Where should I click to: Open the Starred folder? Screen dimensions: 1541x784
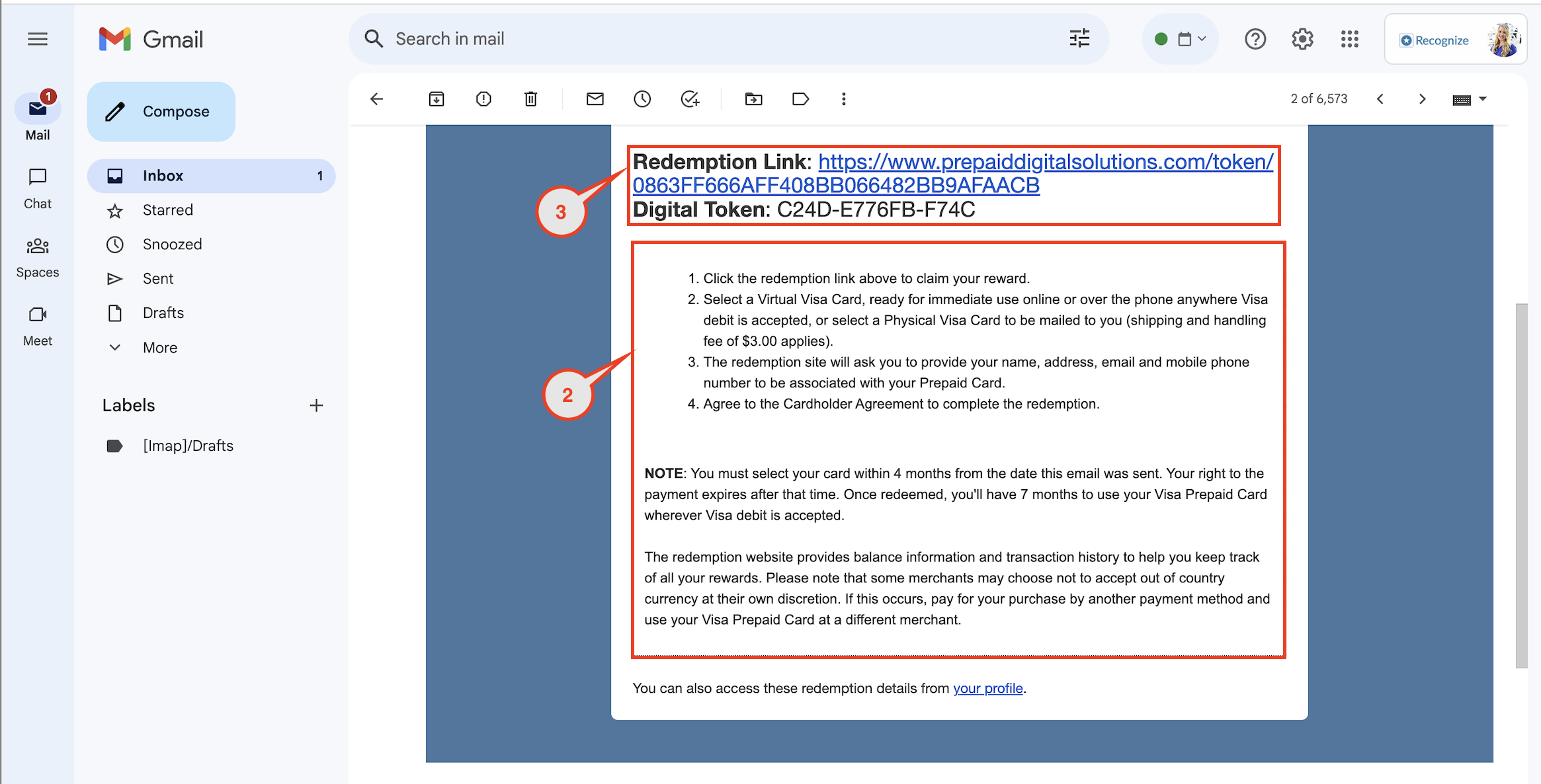point(168,210)
